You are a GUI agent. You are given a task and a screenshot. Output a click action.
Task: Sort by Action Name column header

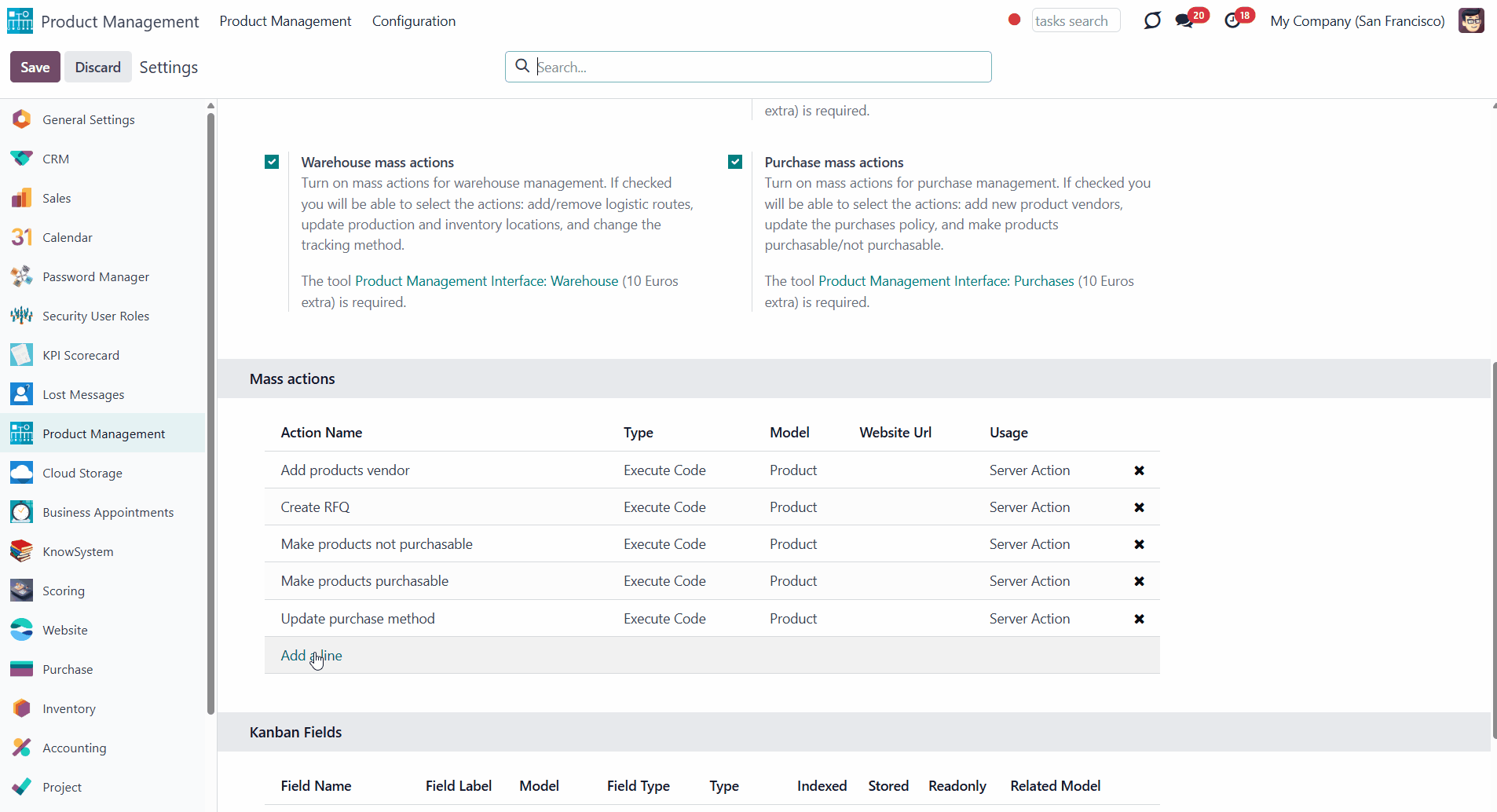pyautogui.click(x=321, y=433)
